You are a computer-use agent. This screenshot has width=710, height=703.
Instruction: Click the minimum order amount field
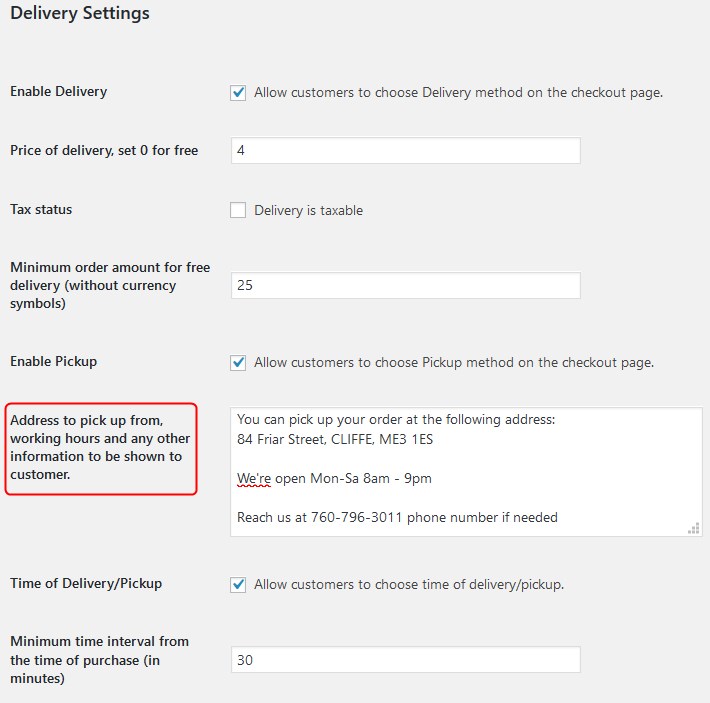[405, 285]
